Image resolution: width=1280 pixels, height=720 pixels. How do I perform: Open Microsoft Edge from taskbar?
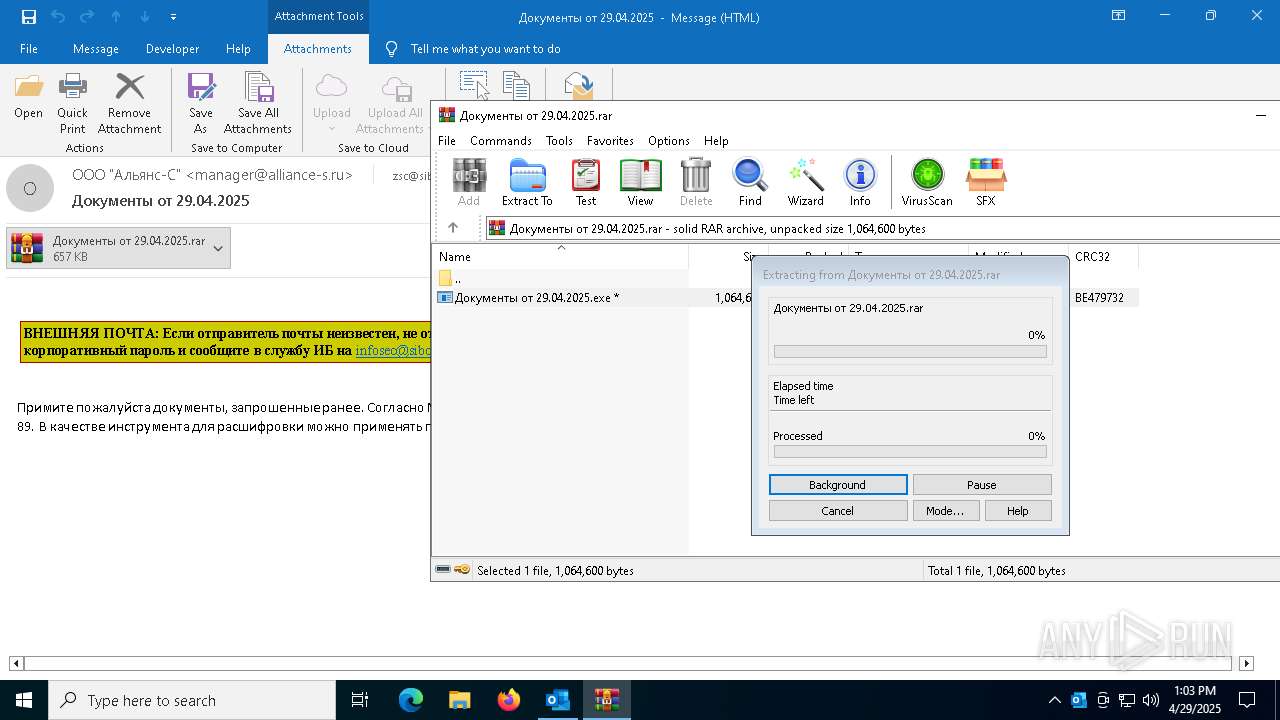411,700
